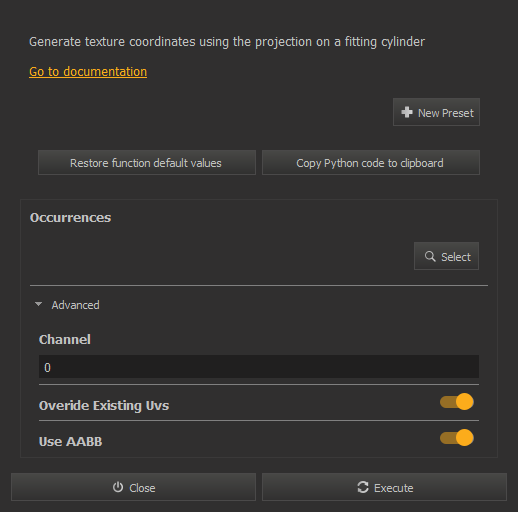The height and width of the screenshot is (512, 518).
Task: Click the Overide Existing Uvs label
Action: [104, 406]
